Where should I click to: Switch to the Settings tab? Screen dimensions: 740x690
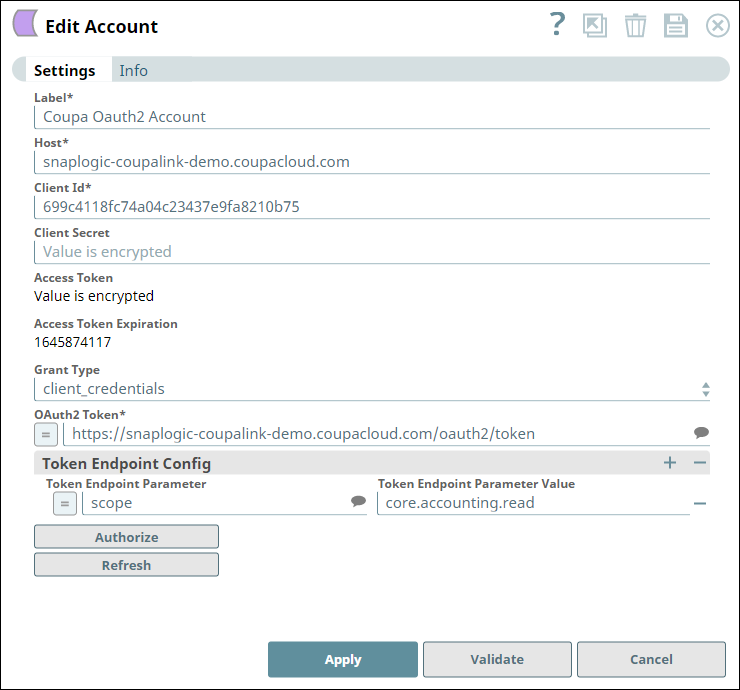[x=65, y=70]
